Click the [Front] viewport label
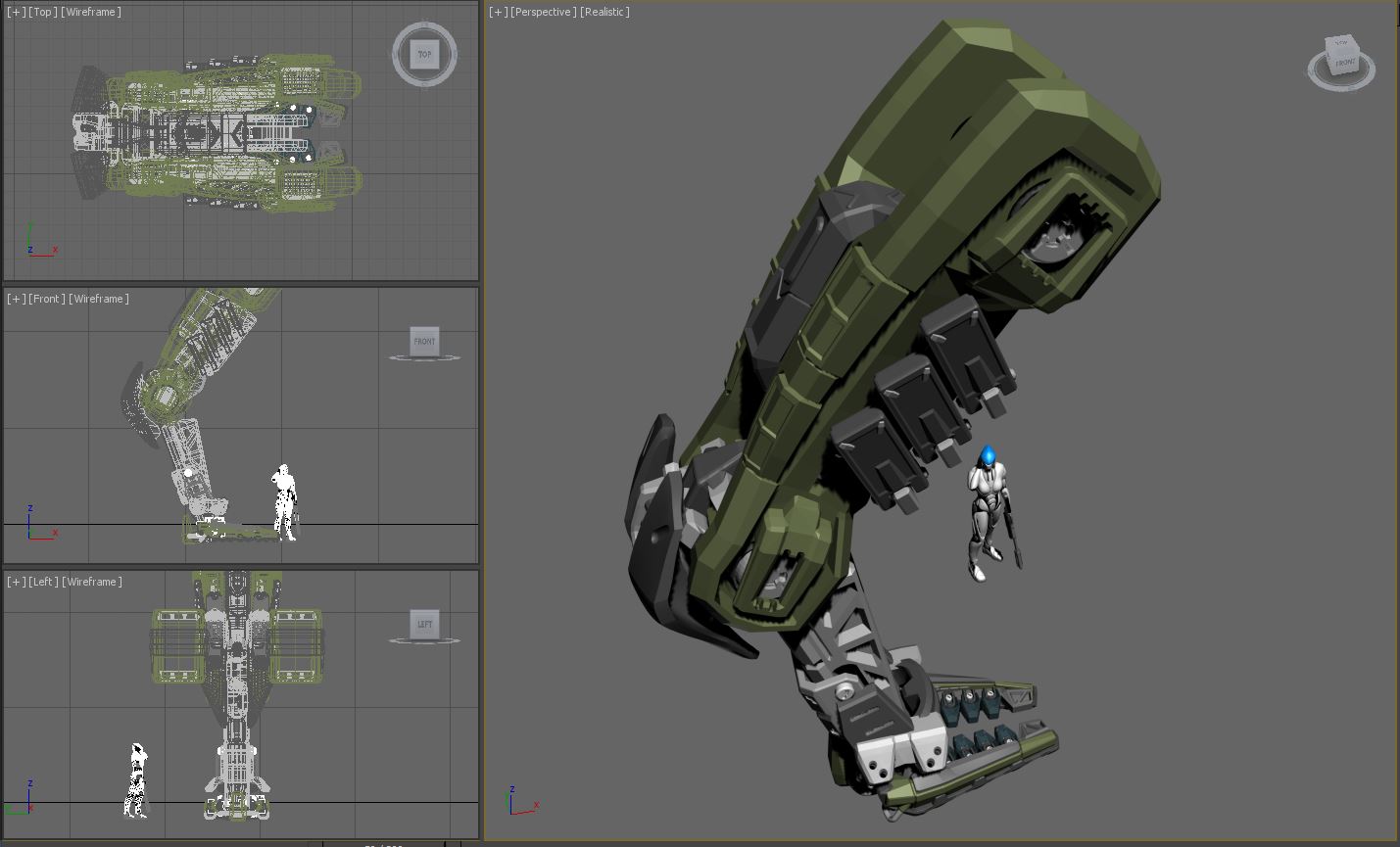Screen dimensions: 1400x847 (x=46, y=299)
